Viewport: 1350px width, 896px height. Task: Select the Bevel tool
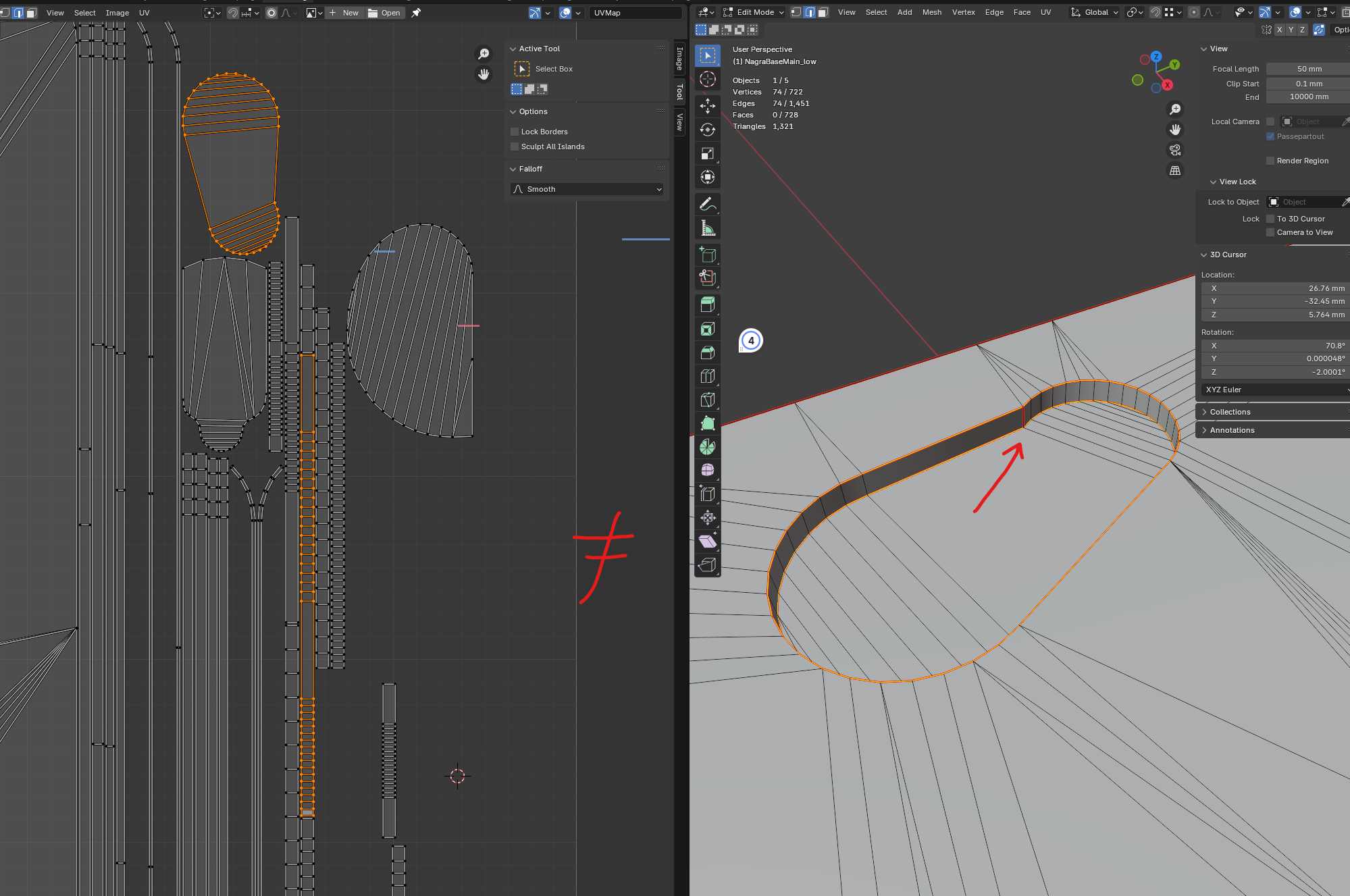pos(707,352)
